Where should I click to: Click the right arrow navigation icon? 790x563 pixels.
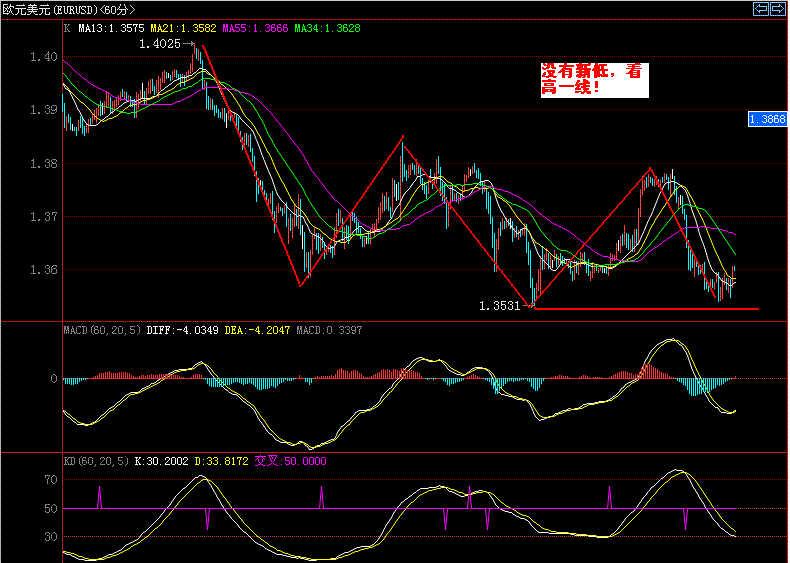[777, 9]
